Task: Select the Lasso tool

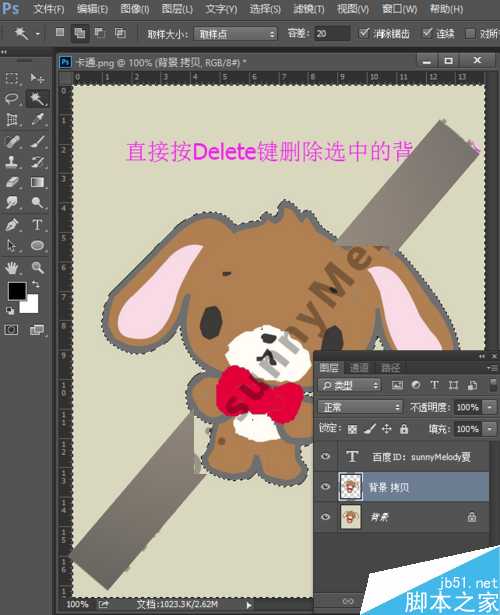Action: (x=12, y=98)
